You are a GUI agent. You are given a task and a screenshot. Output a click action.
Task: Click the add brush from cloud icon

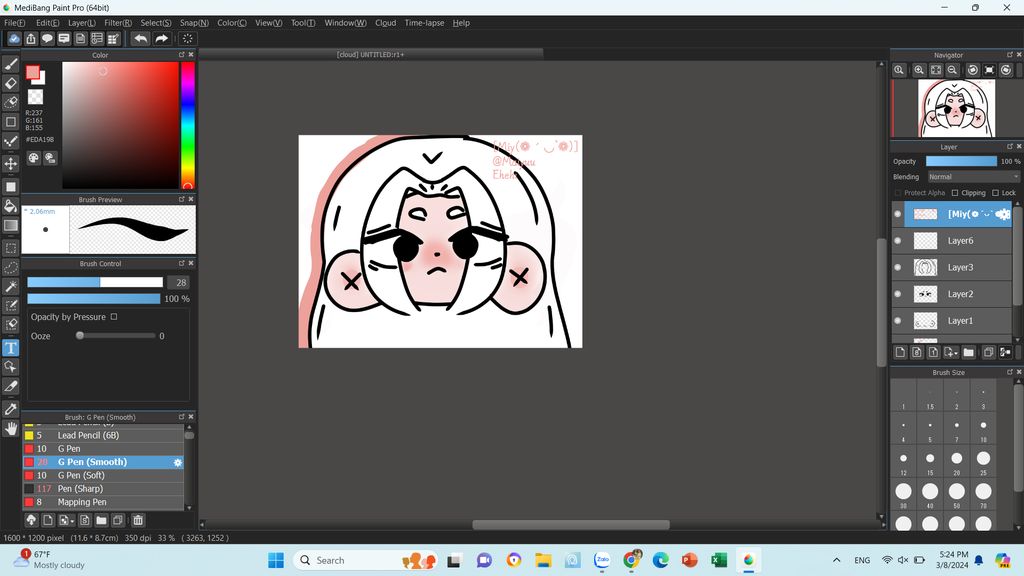click(31, 520)
